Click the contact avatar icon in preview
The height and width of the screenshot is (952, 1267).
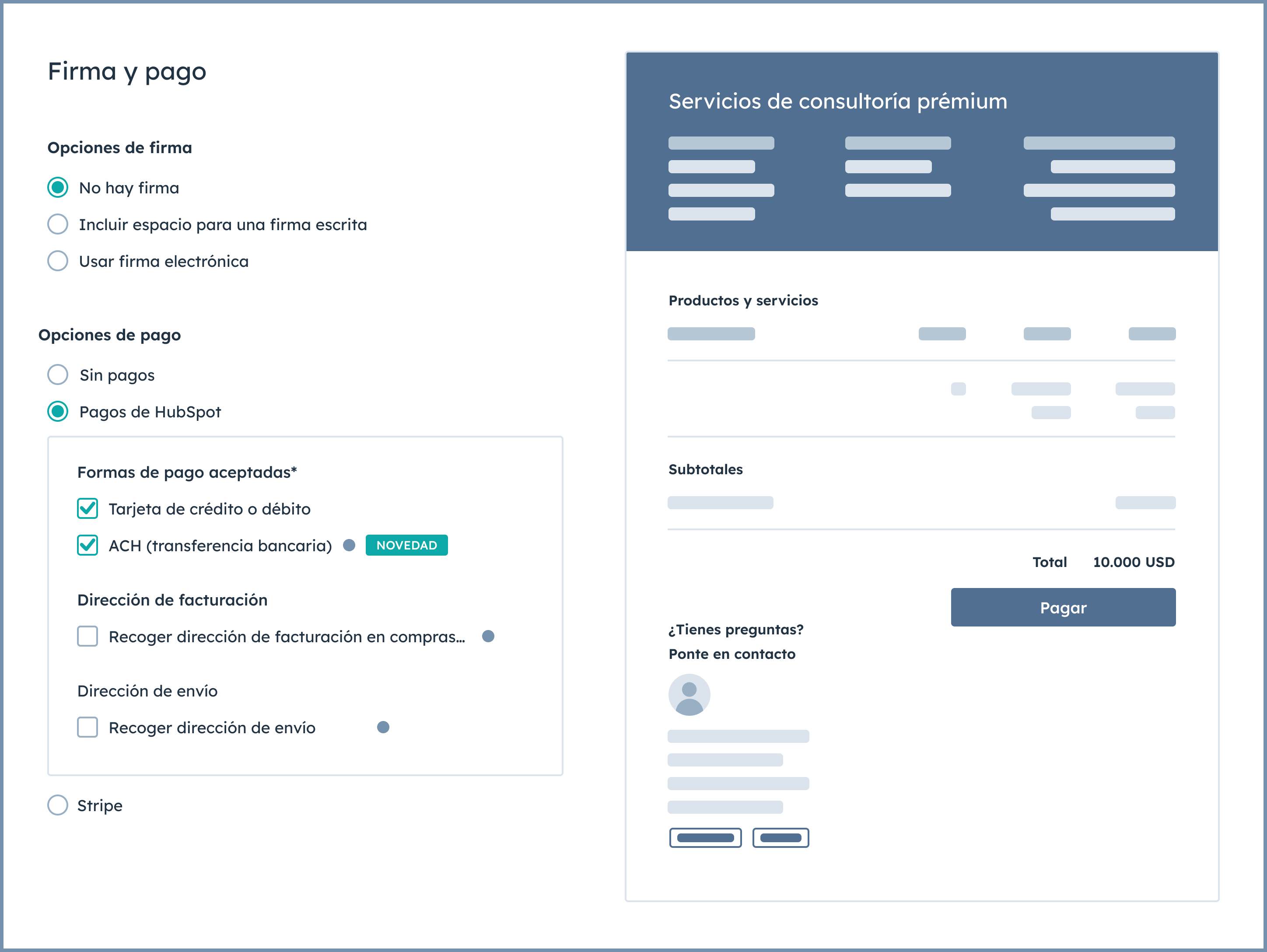pos(689,694)
